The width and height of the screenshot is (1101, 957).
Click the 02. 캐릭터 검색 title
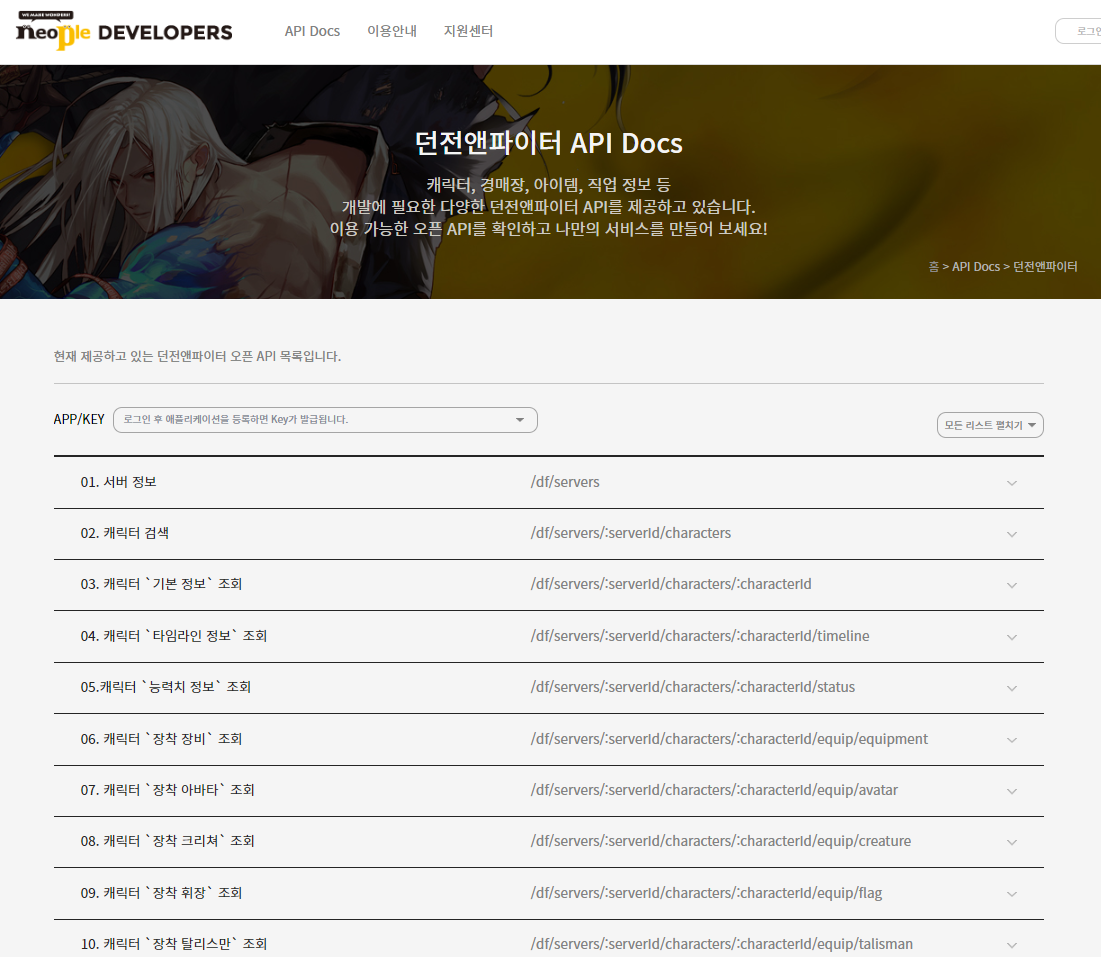tap(124, 534)
